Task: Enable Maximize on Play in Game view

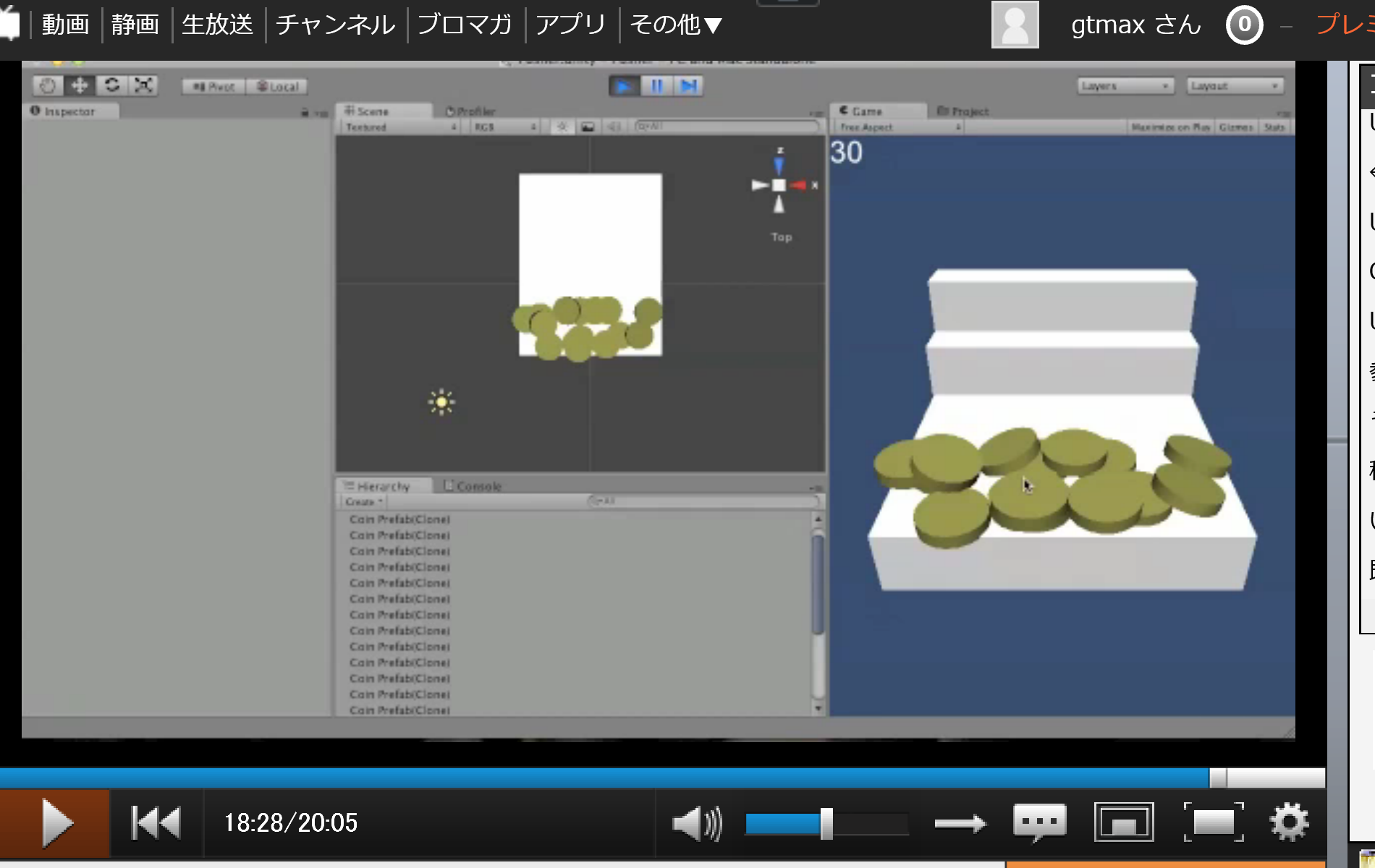Action: (x=1169, y=126)
